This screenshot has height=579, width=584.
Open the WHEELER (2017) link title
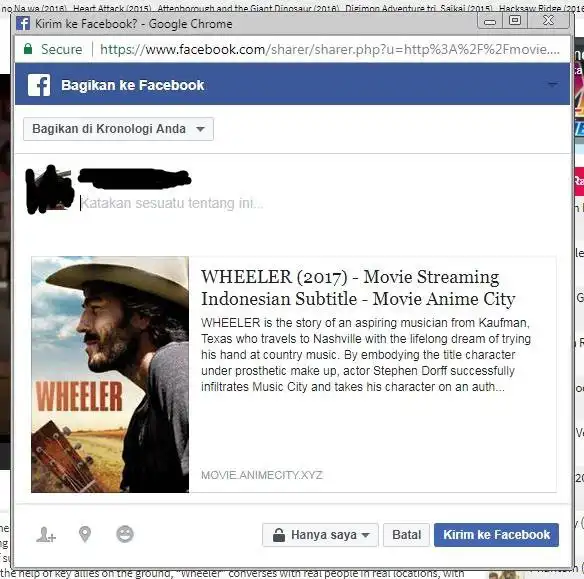(358, 287)
